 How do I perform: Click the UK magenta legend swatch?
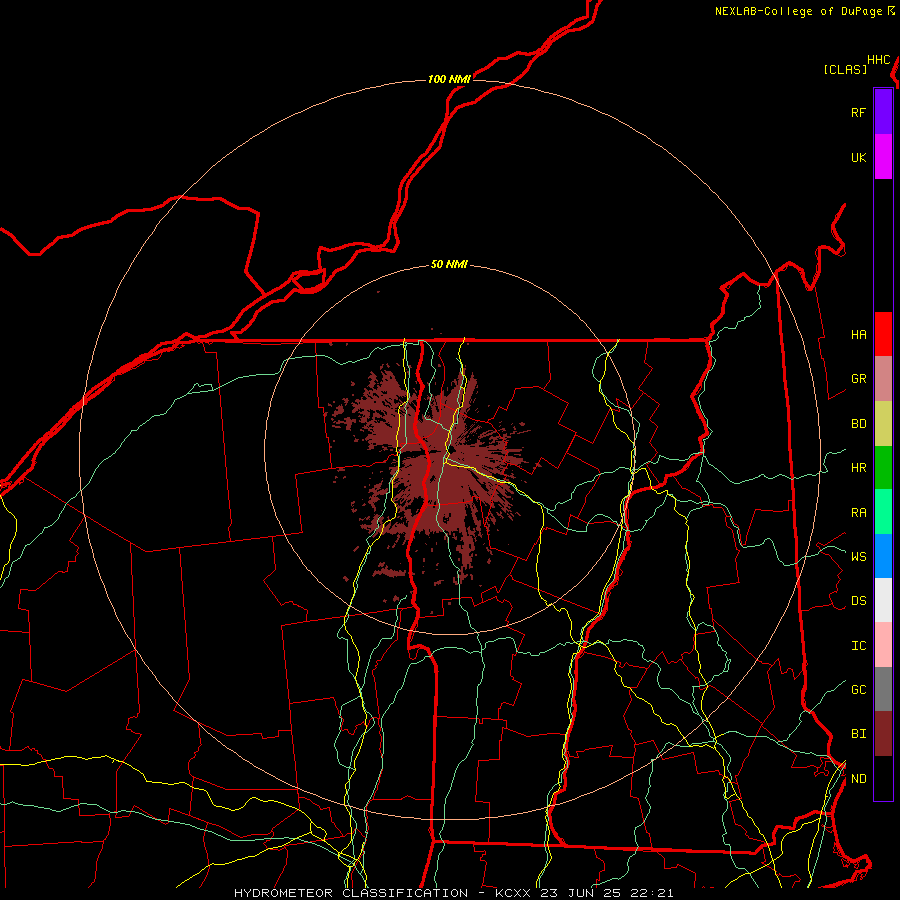[883, 157]
